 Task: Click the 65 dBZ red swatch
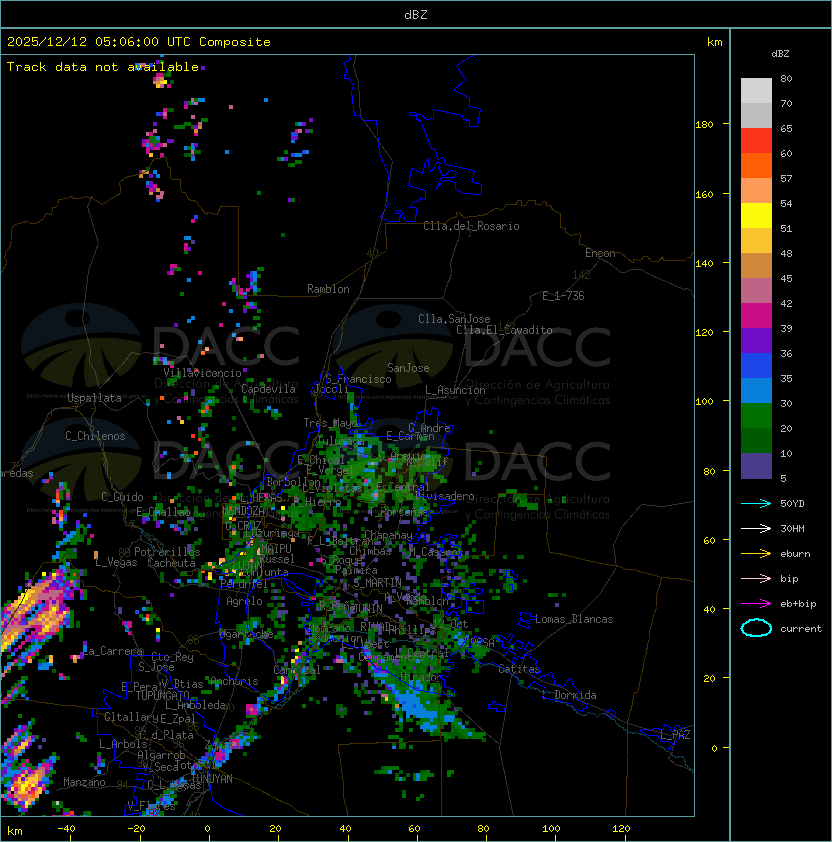pos(756,141)
